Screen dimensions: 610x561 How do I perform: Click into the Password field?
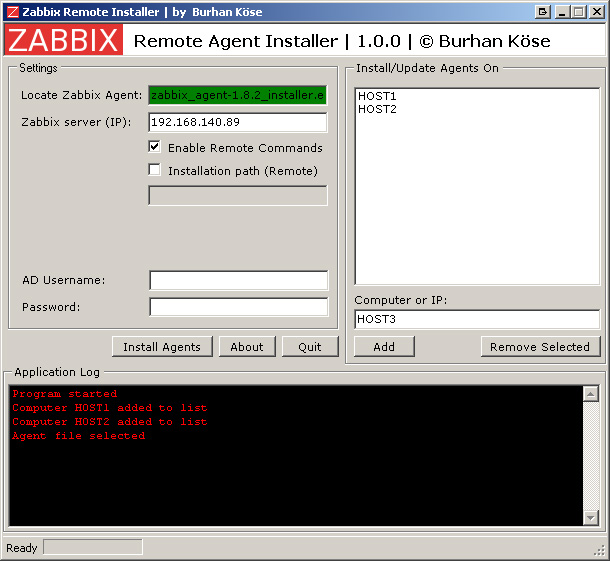(x=238, y=307)
